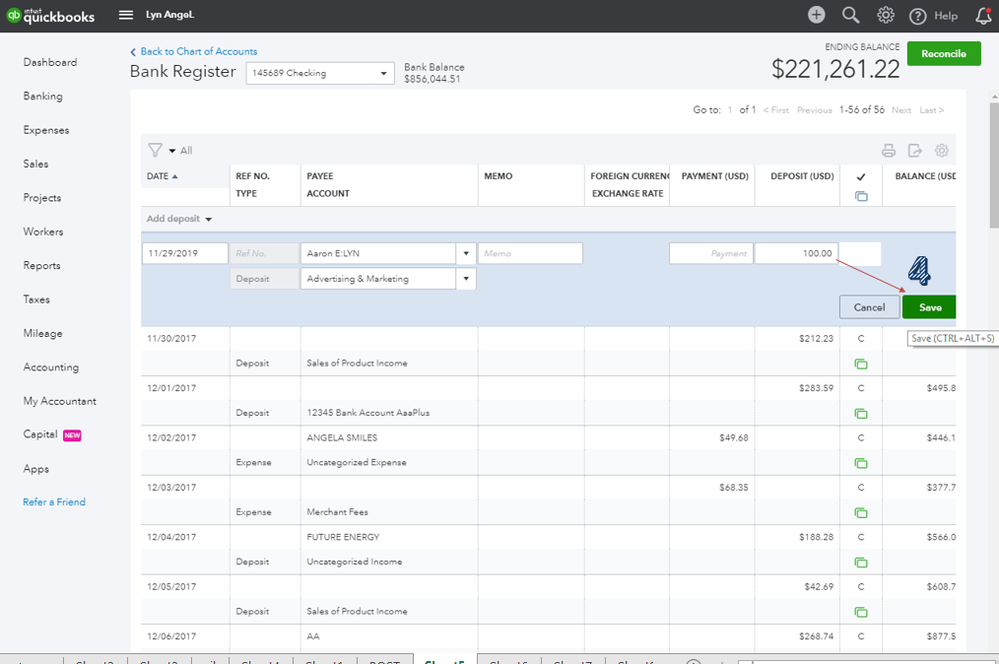Screen dimensions: 999x664
Task: Toggle reconcile status C on 12/02/2017 row
Action: click(x=861, y=438)
